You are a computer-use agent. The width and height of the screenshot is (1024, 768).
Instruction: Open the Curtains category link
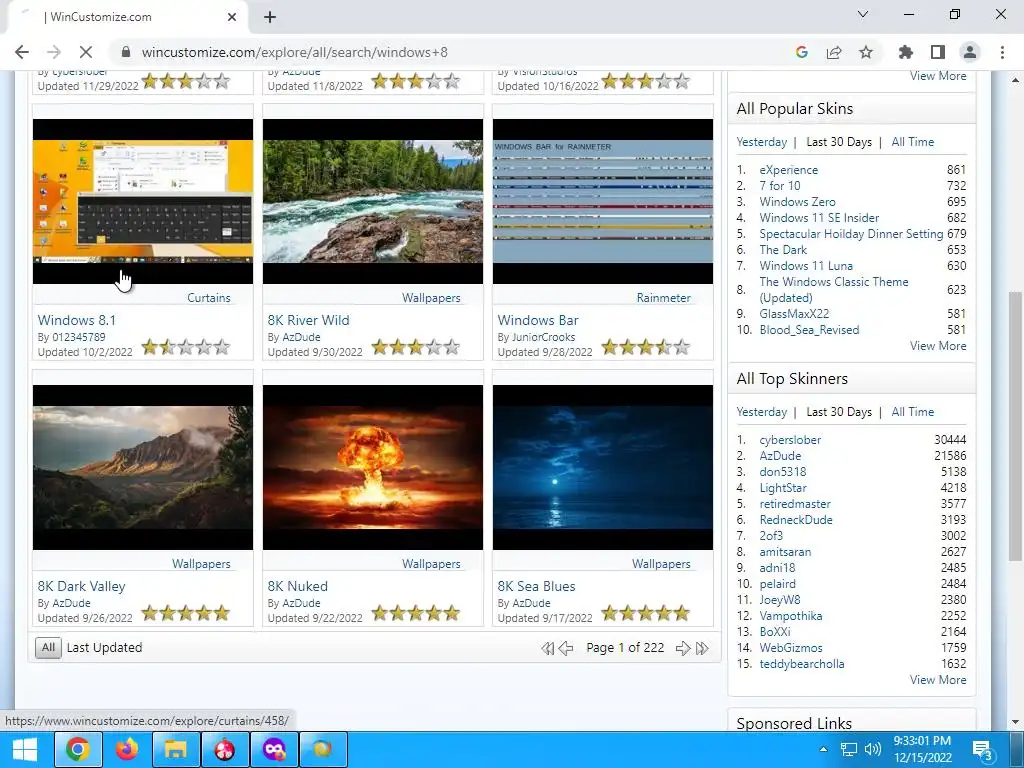pyautogui.click(x=209, y=298)
